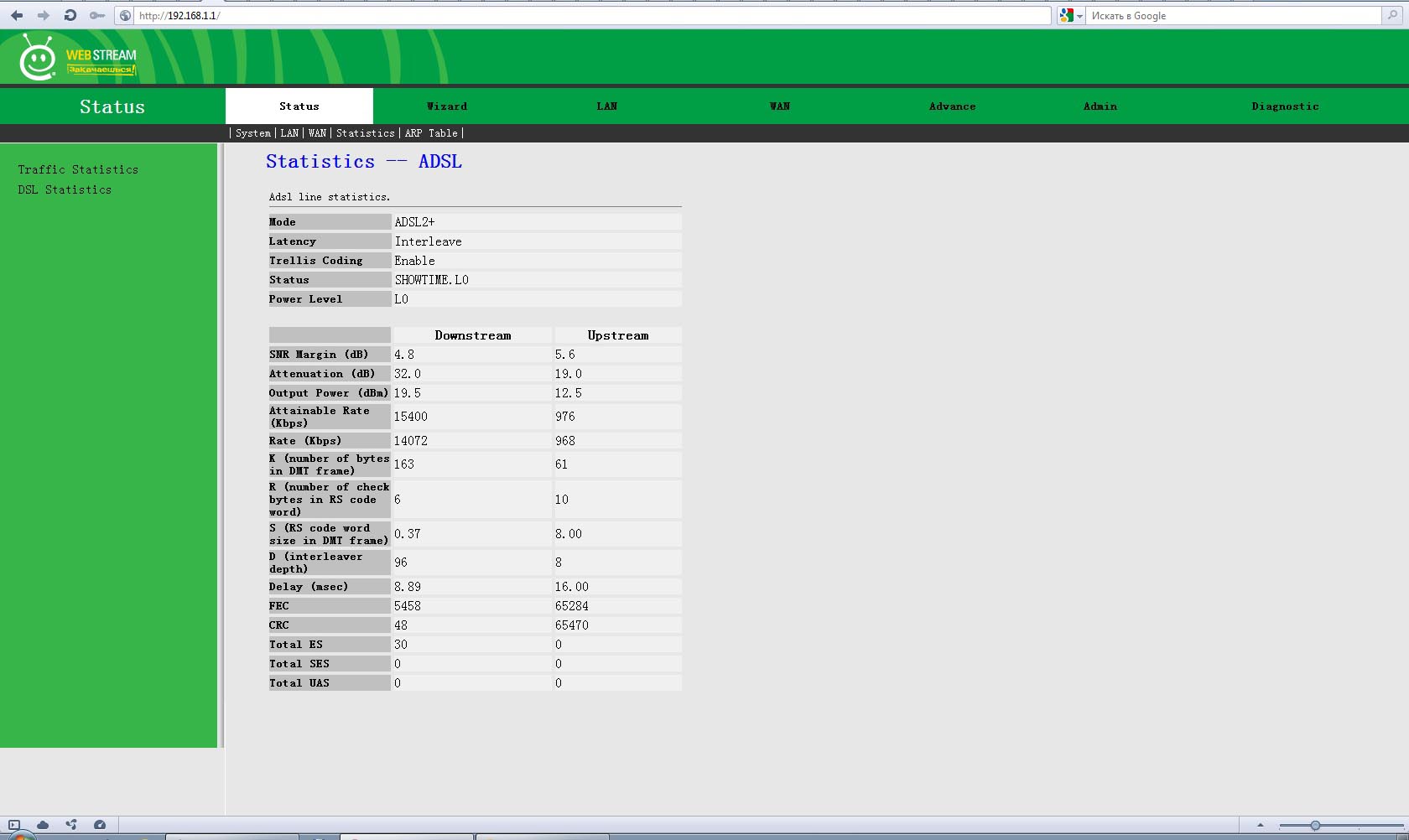Viewport: 1409px width, 840px height.
Task: Open Traffic Statistics in the sidebar
Action: [78, 169]
